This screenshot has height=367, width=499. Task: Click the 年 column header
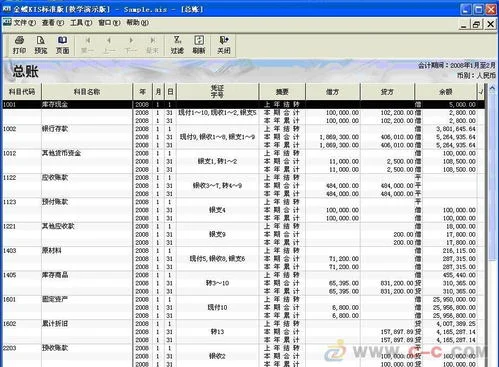pyautogui.click(x=143, y=92)
